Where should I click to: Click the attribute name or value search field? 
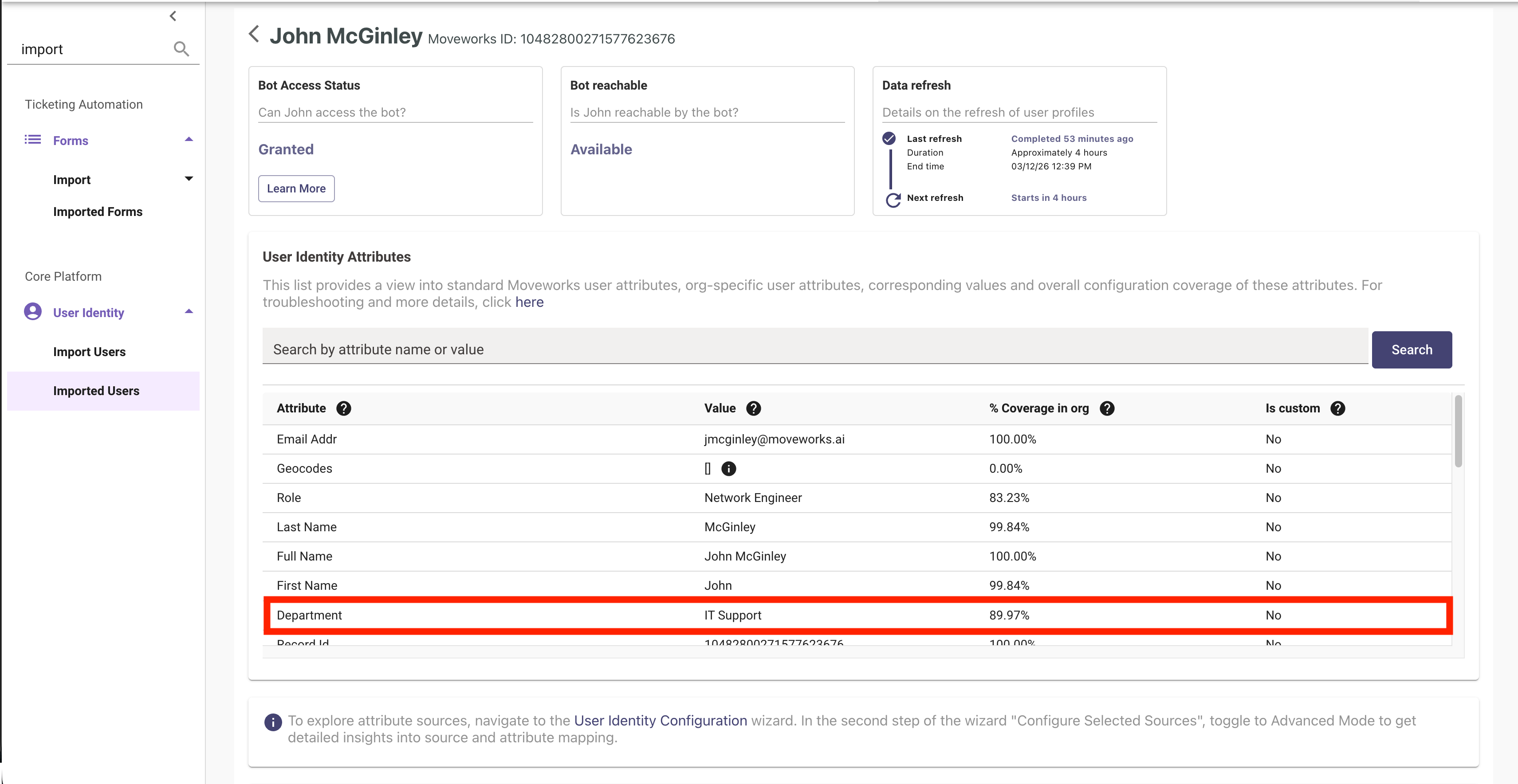click(814, 349)
